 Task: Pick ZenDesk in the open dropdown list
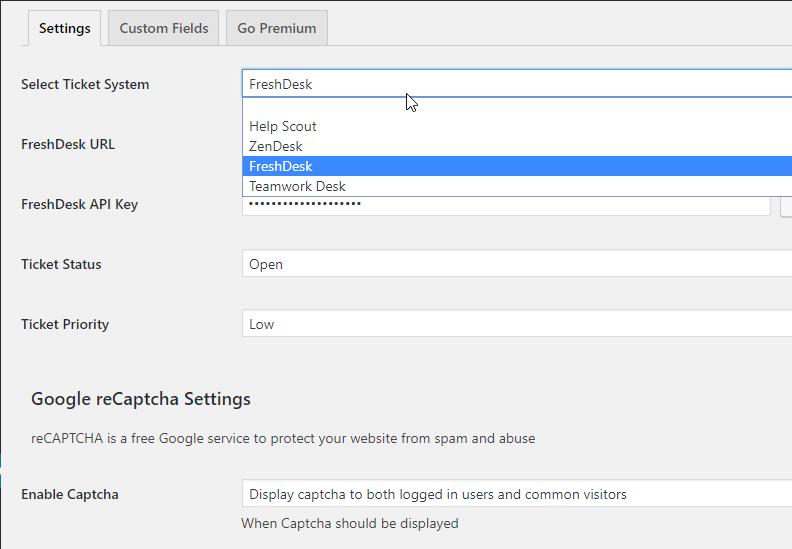(517, 146)
